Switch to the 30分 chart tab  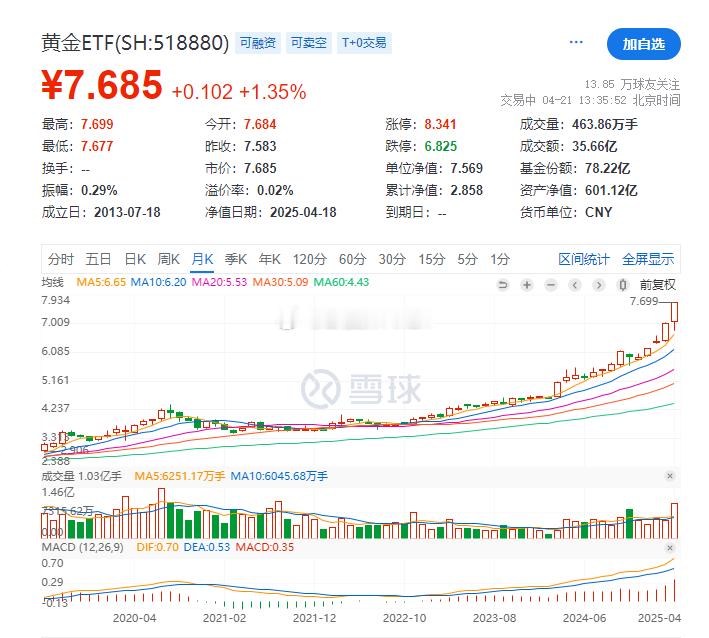[392, 259]
